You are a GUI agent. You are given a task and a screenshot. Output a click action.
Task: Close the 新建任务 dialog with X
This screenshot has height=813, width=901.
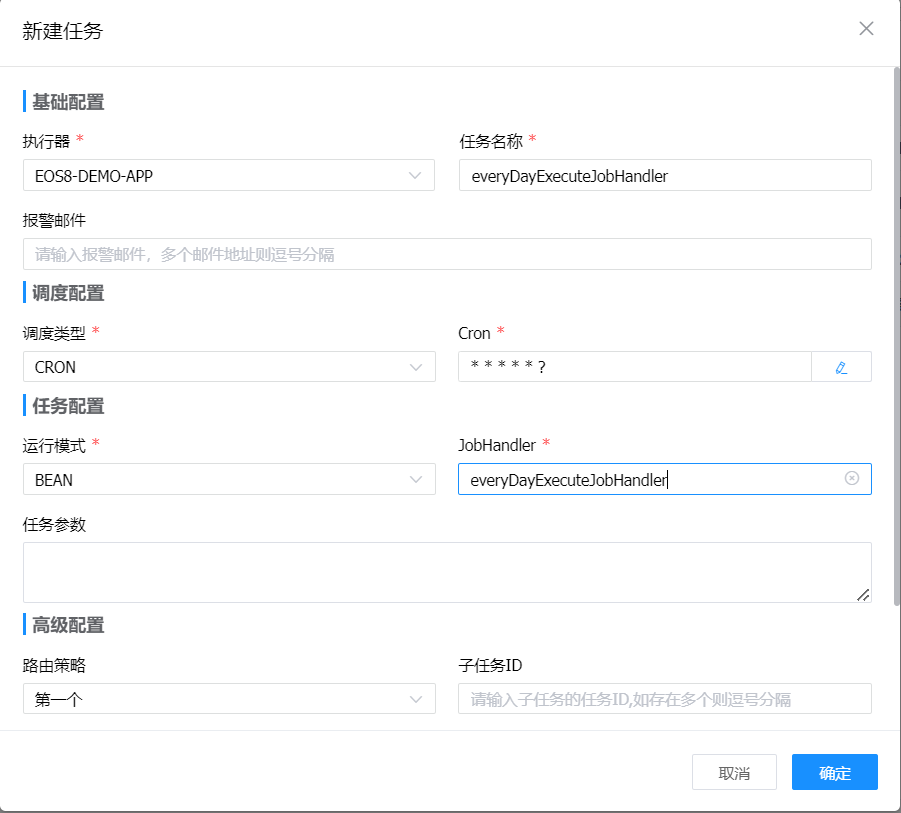pyautogui.click(x=866, y=28)
